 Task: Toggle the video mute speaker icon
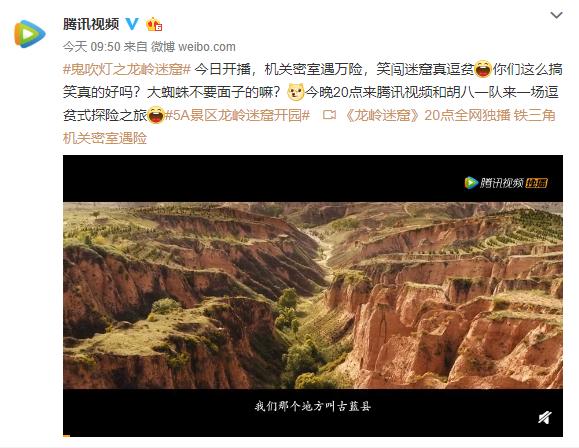tap(545, 418)
